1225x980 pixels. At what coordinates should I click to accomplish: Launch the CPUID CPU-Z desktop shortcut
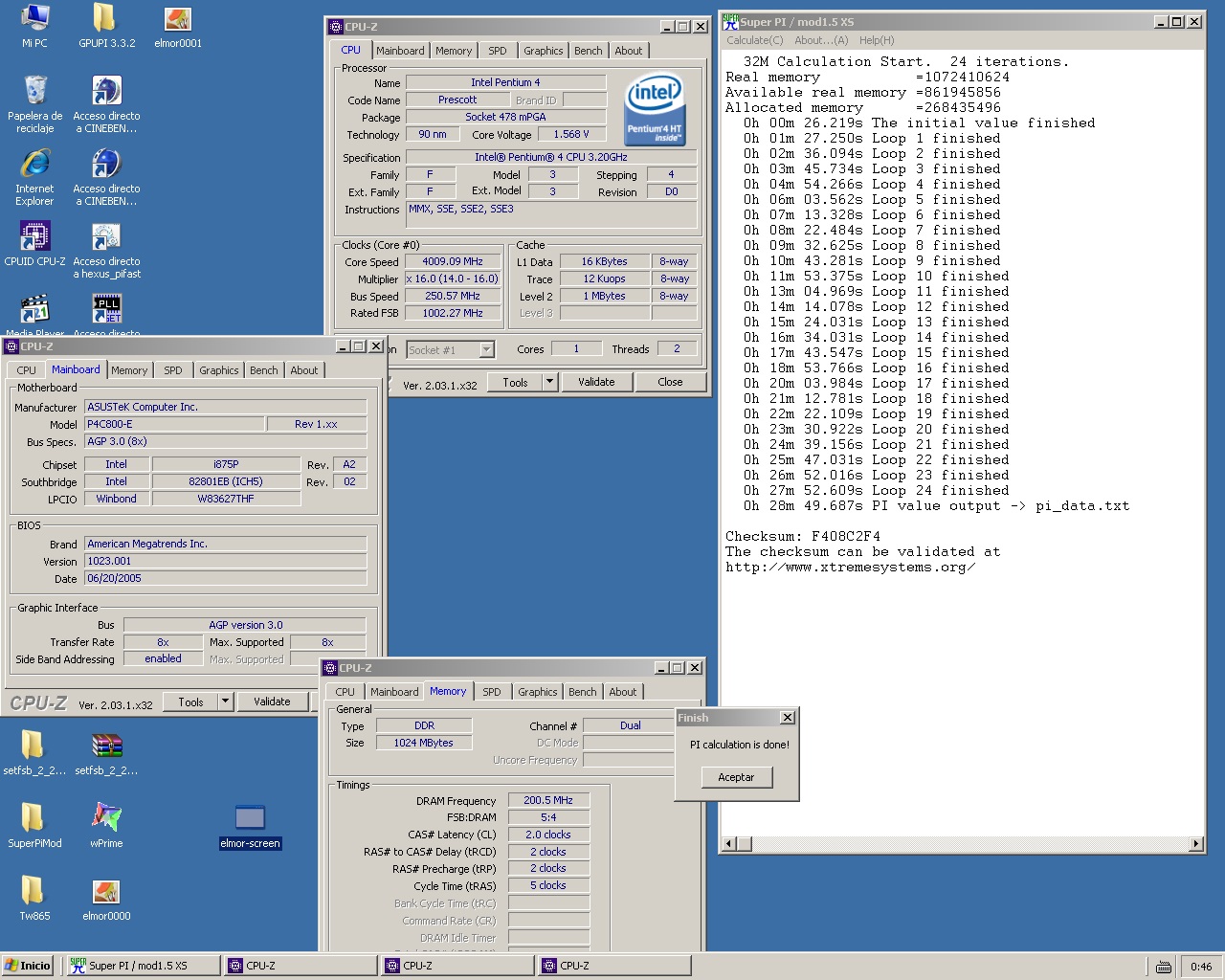click(x=34, y=243)
